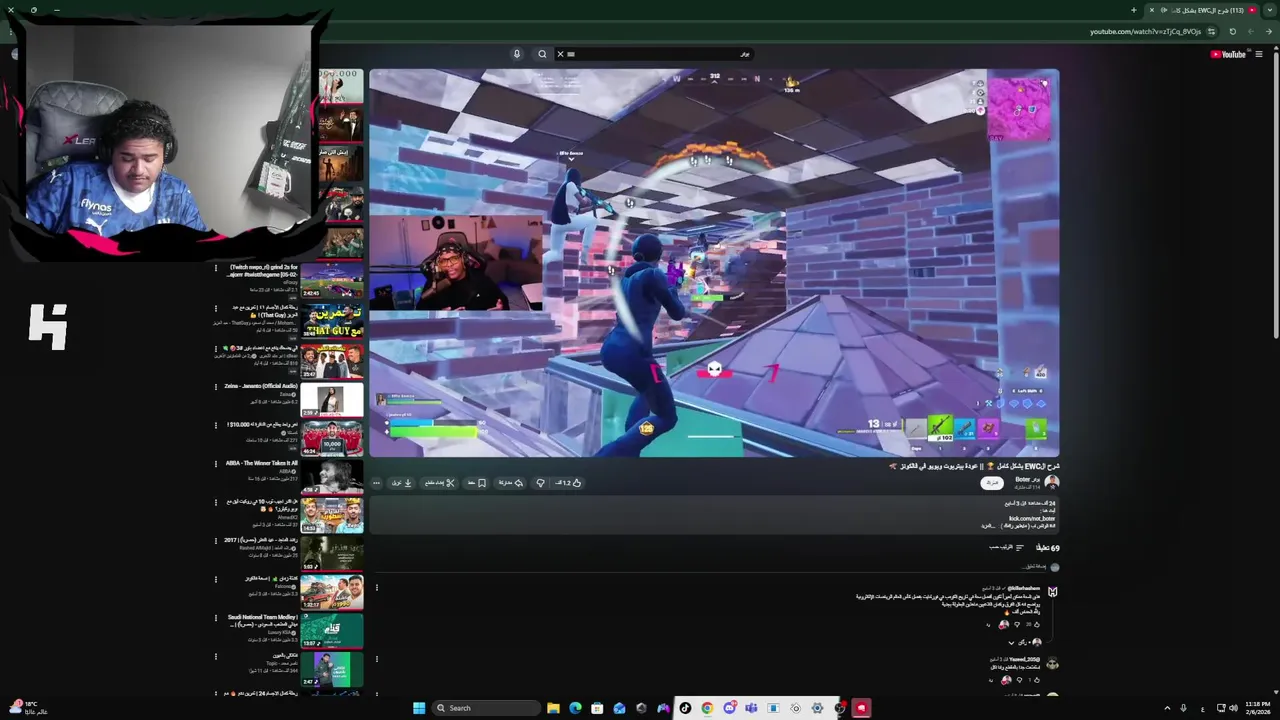Open the kick.com/not_boter link in description

(1032, 518)
